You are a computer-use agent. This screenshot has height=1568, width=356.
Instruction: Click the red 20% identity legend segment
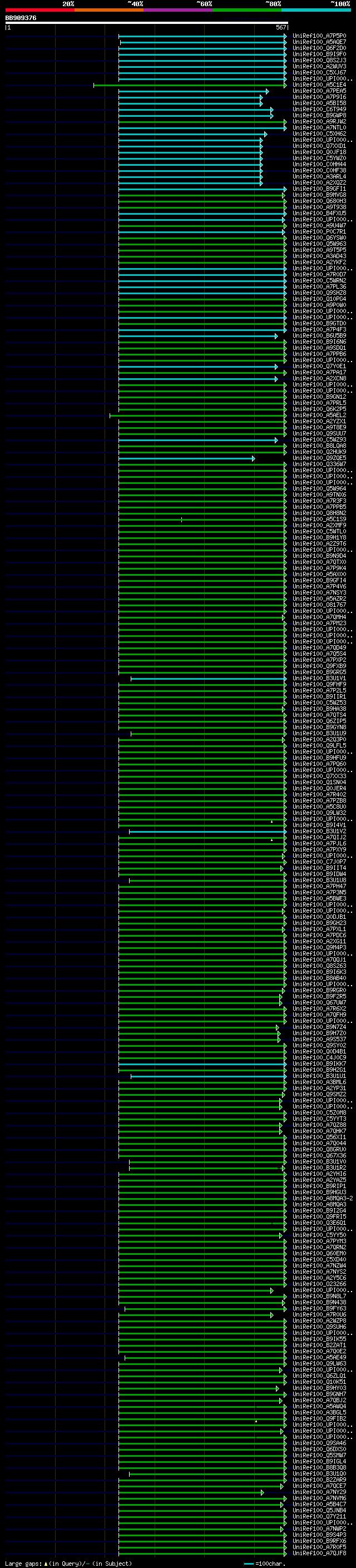pyautogui.click(x=39, y=10)
